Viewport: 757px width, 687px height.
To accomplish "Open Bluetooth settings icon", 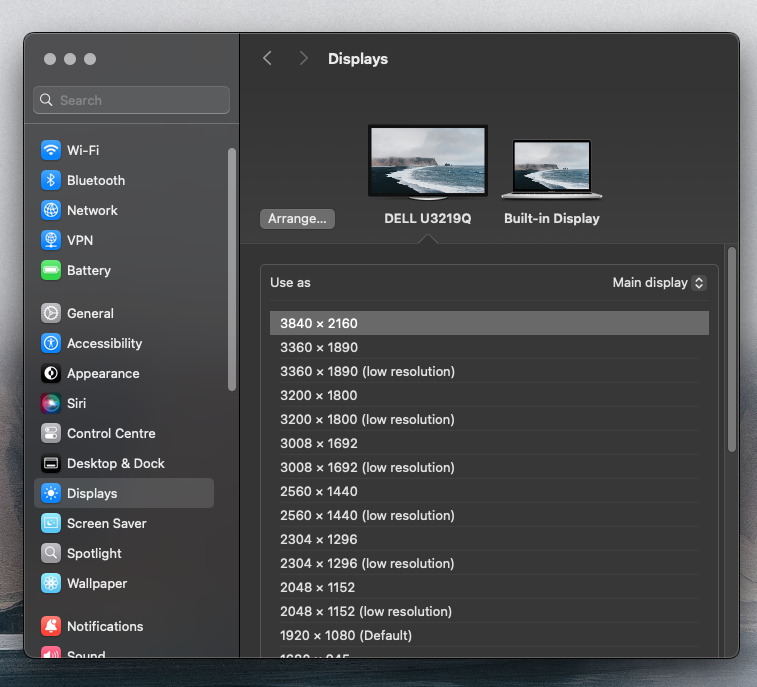I will coord(51,180).
